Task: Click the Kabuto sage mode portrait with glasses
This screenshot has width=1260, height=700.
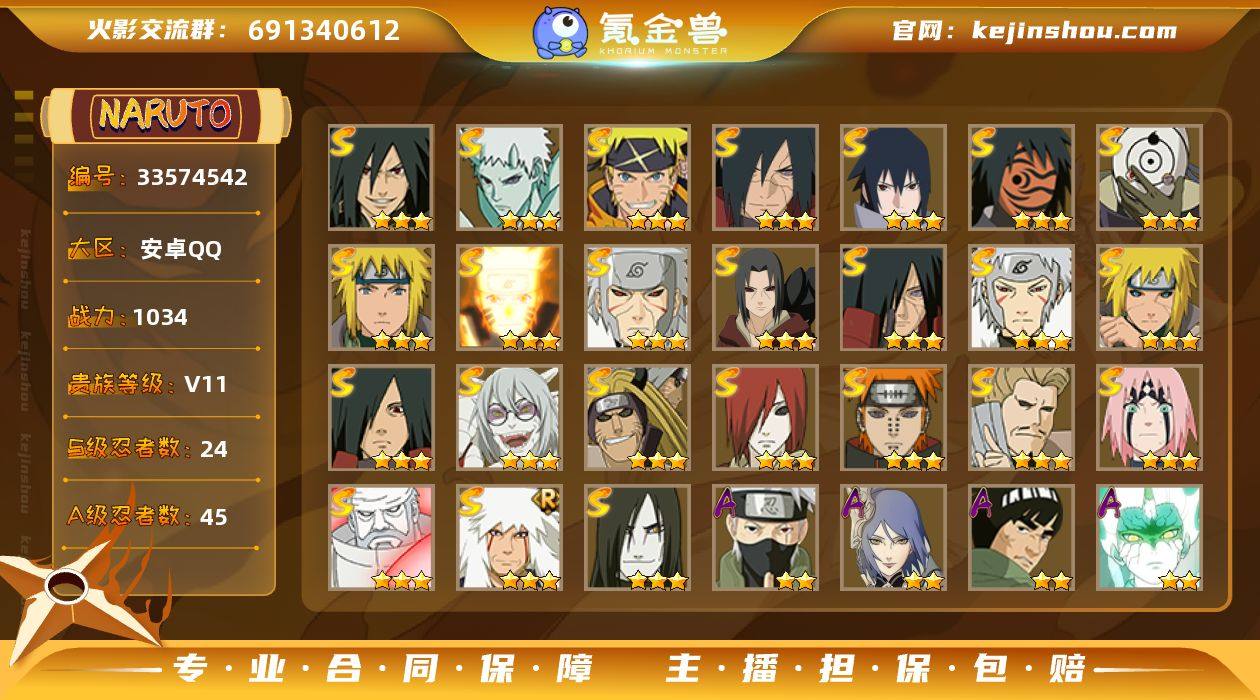Action: 509,418
